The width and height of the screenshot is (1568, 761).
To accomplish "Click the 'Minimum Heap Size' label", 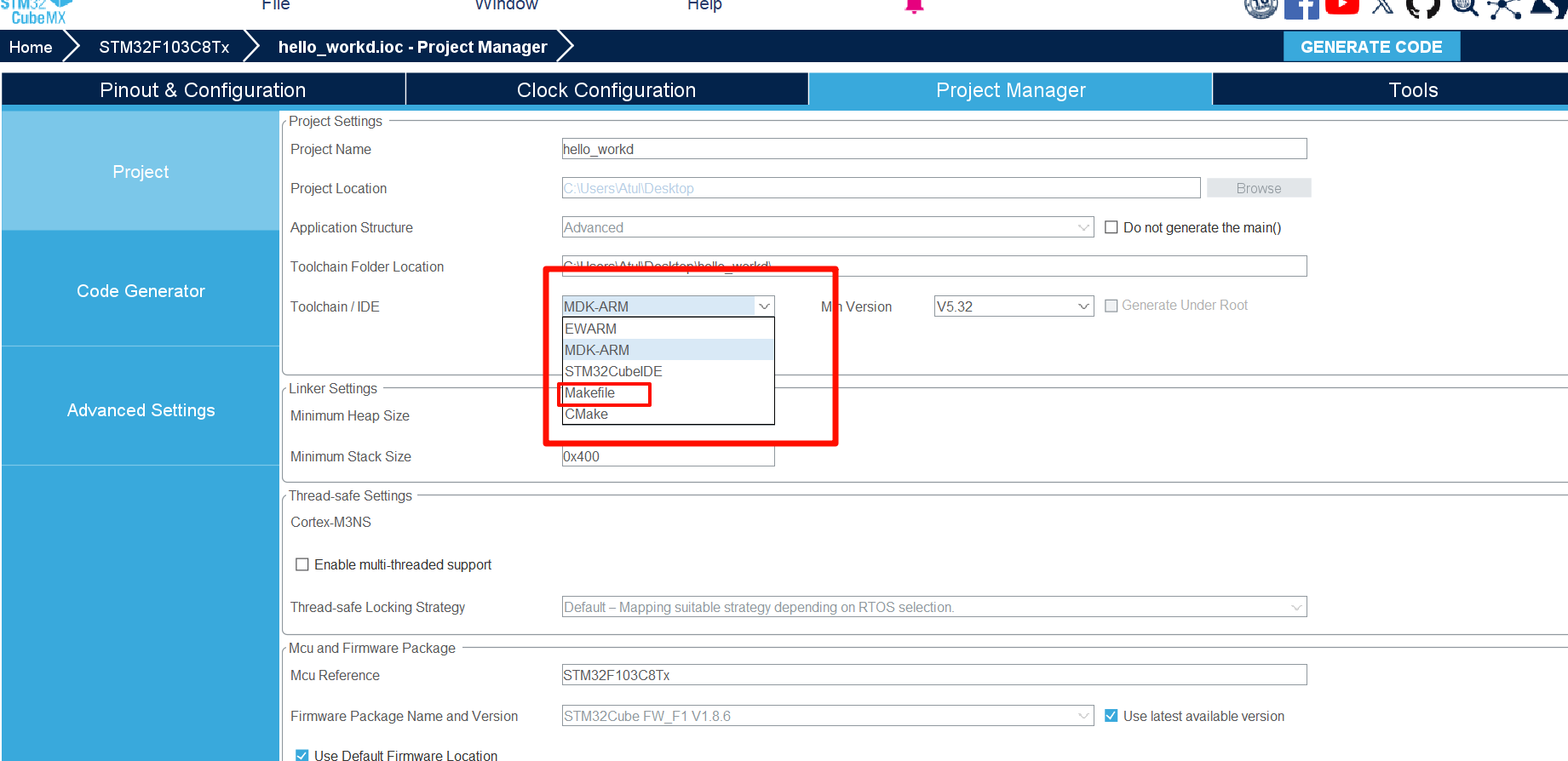I will point(350,415).
